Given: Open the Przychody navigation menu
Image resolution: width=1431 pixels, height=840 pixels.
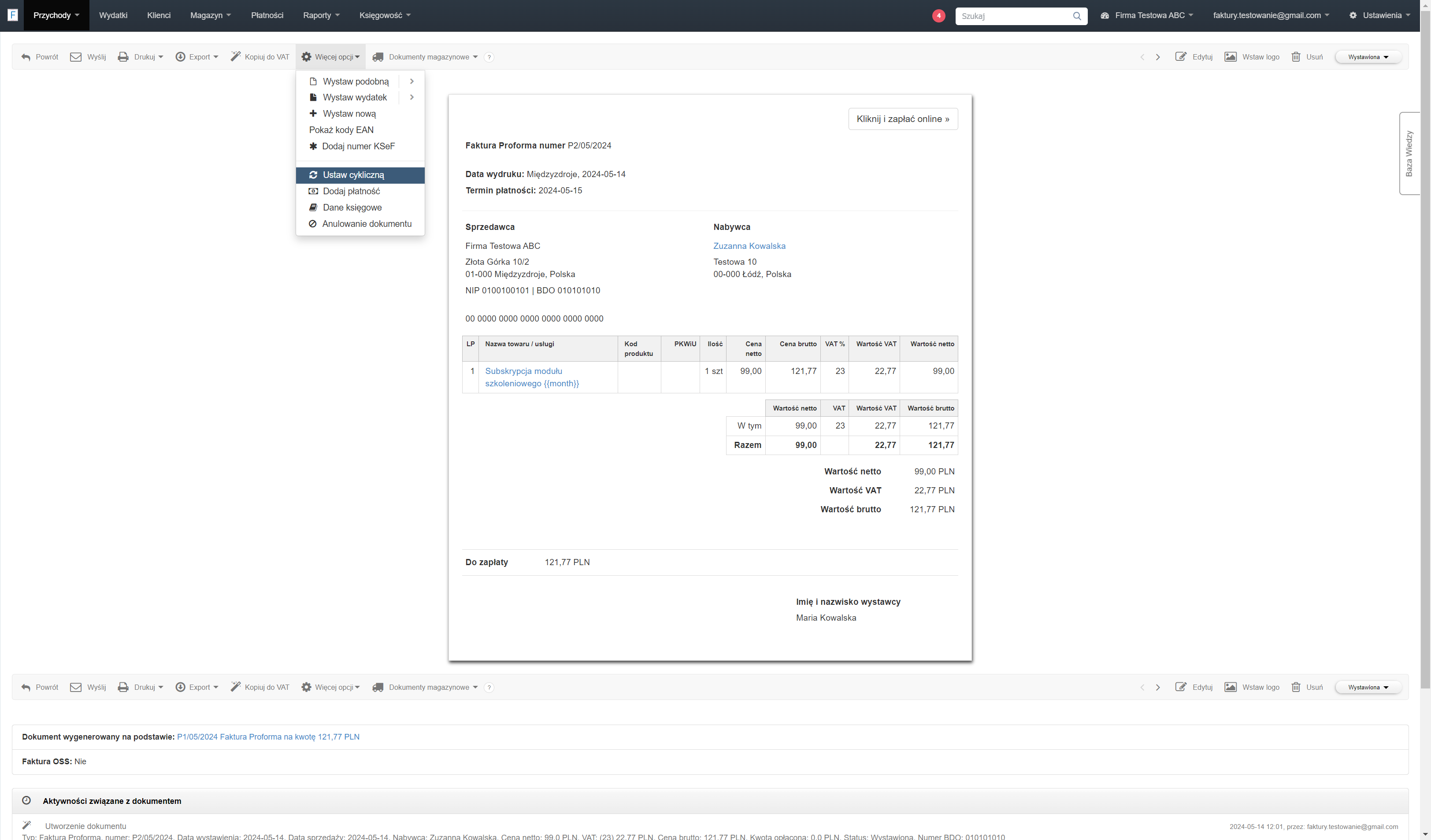Looking at the screenshot, I should point(56,15).
